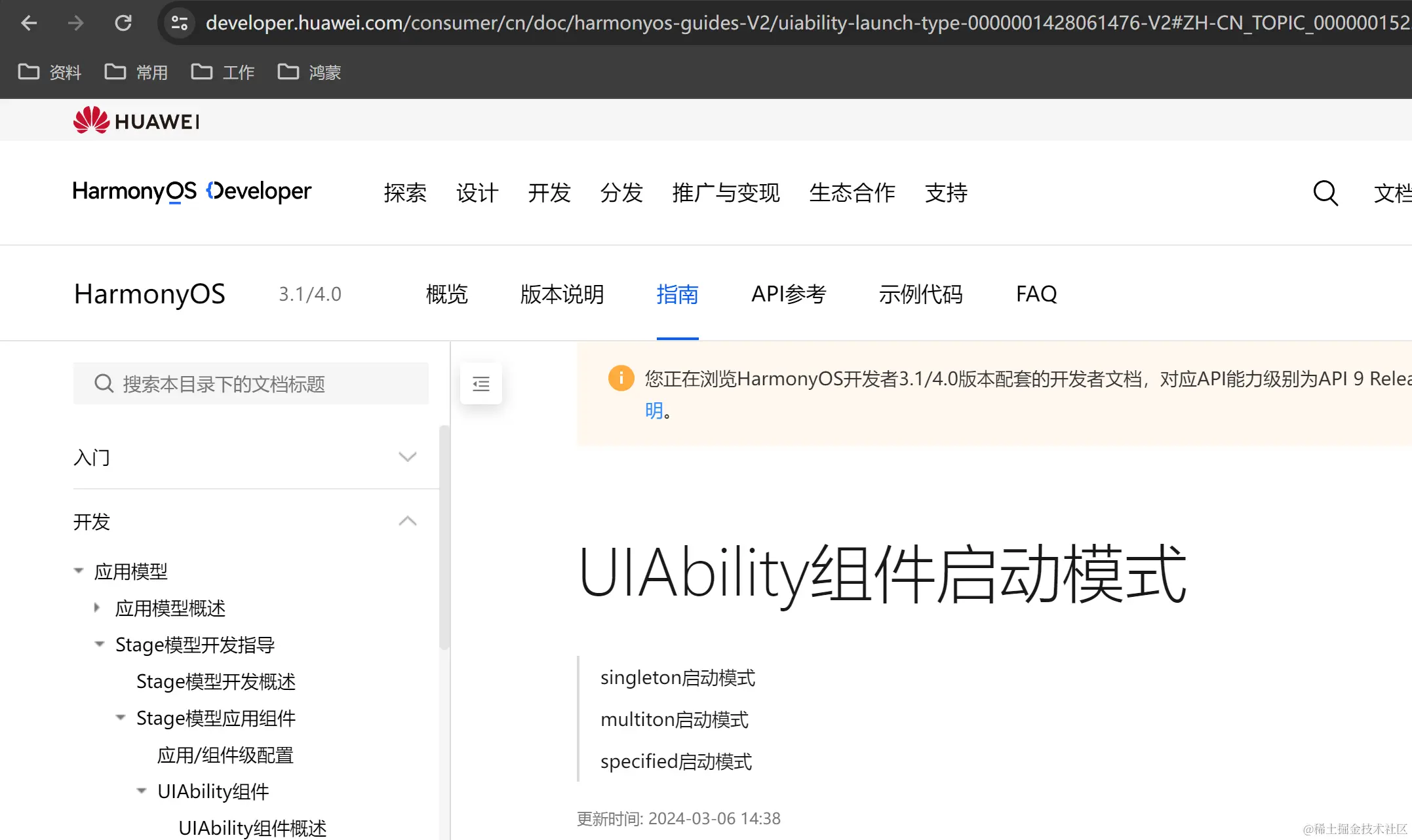Expand the 应用模型概述 tree node arrow
Viewport: 1412px width, 840px height.
[97, 607]
